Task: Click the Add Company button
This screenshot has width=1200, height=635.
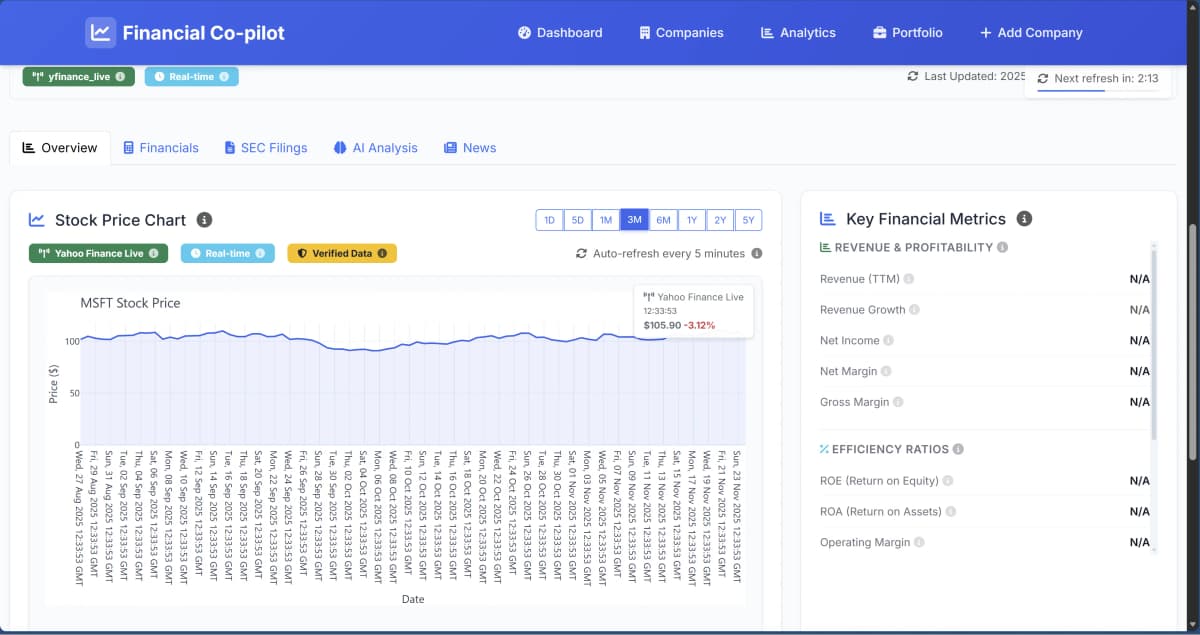Action: pos(1030,32)
